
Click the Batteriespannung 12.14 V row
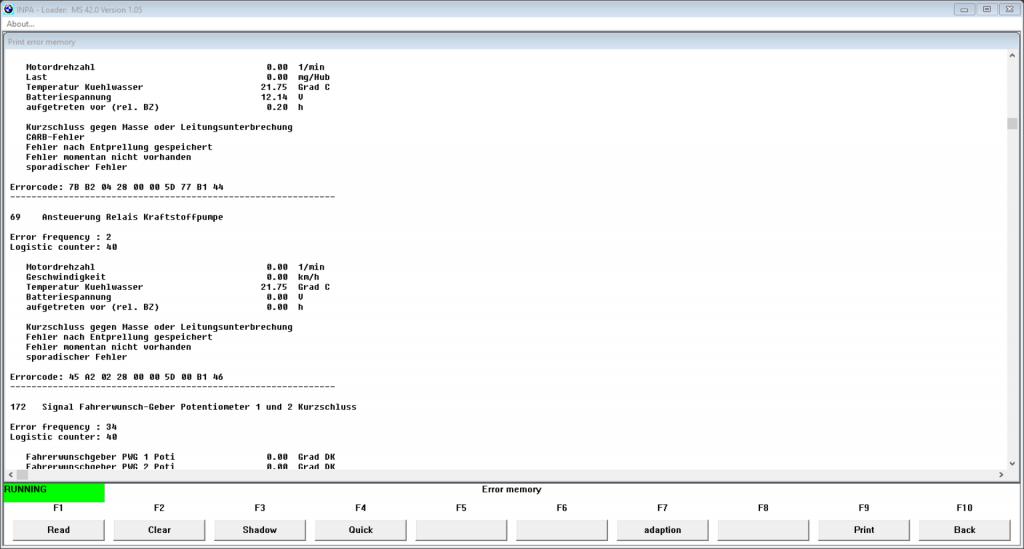[x=165, y=97]
